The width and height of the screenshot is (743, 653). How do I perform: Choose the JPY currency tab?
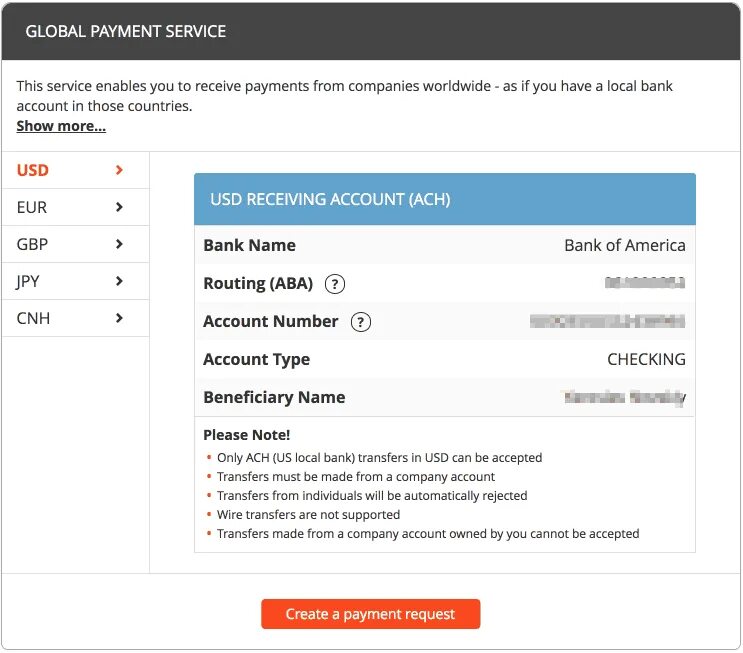click(28, 281)
